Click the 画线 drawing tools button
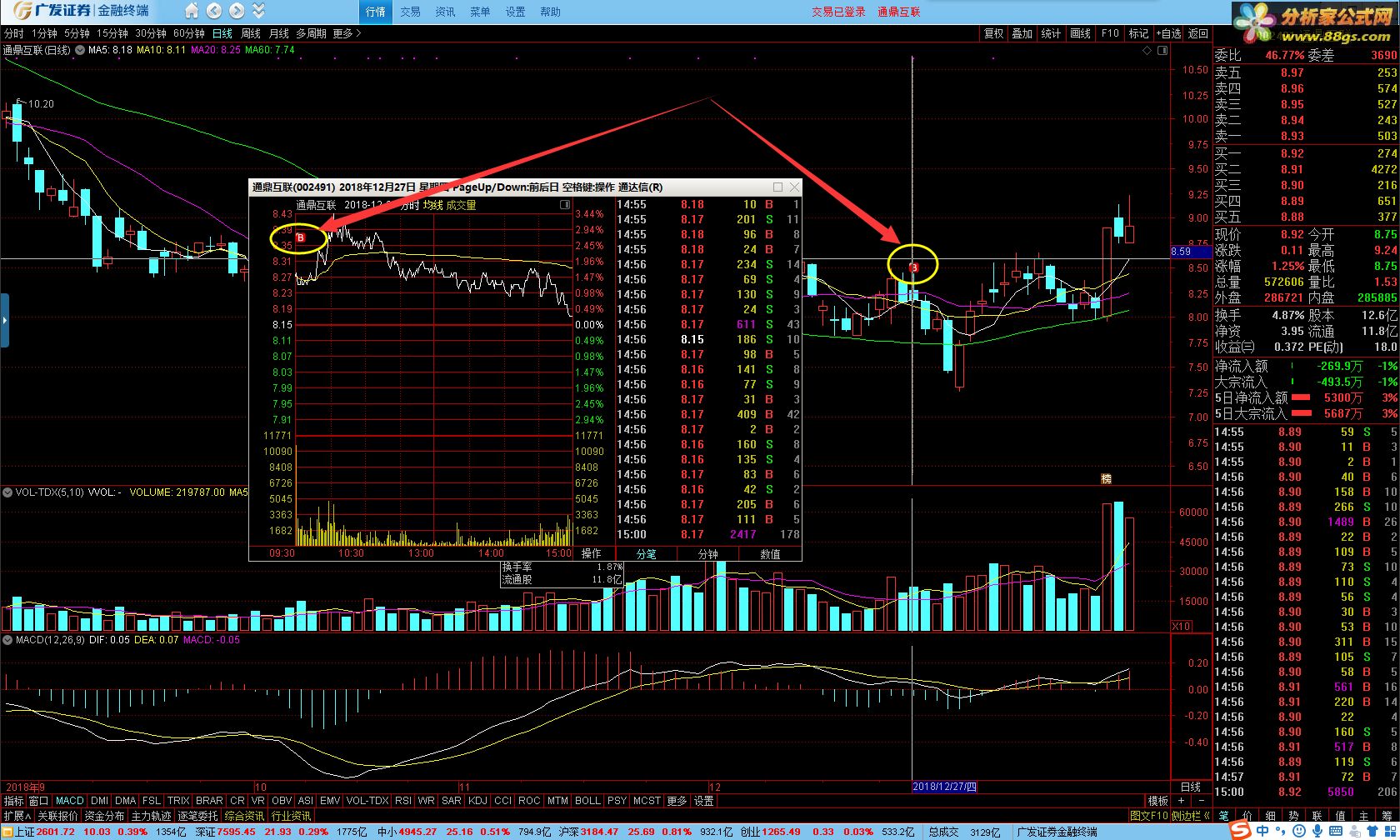 coord(1081,33)
